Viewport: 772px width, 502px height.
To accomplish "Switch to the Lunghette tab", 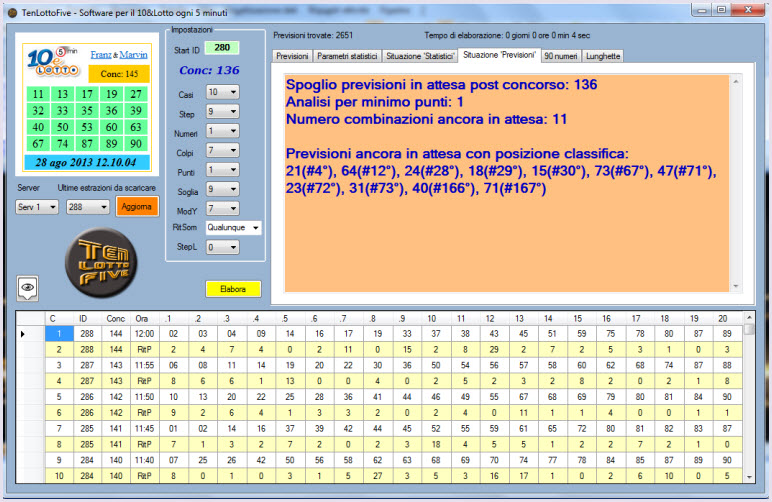I will coord(603,56).
